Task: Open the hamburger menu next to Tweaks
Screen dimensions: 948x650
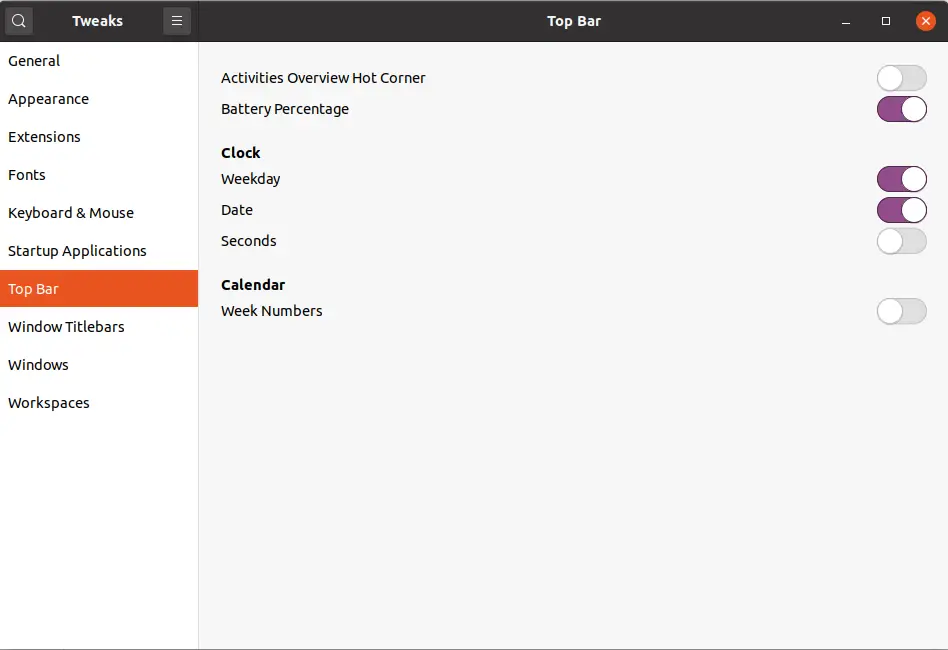Action: (177, 21)
